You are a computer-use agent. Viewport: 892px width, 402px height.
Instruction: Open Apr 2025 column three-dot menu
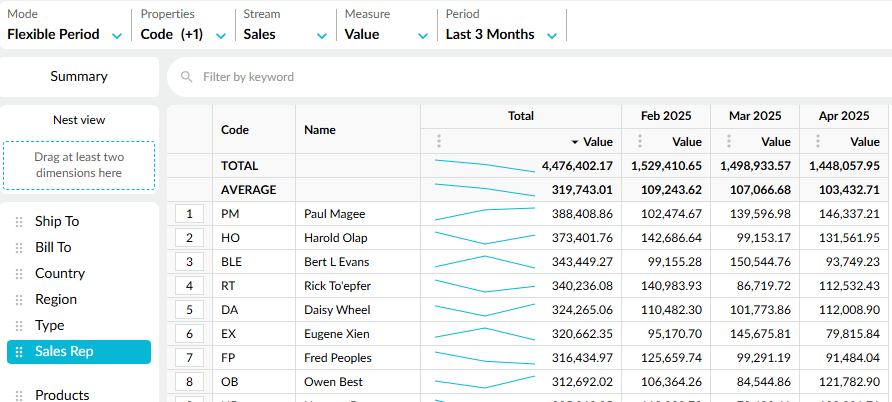(816, 142)
